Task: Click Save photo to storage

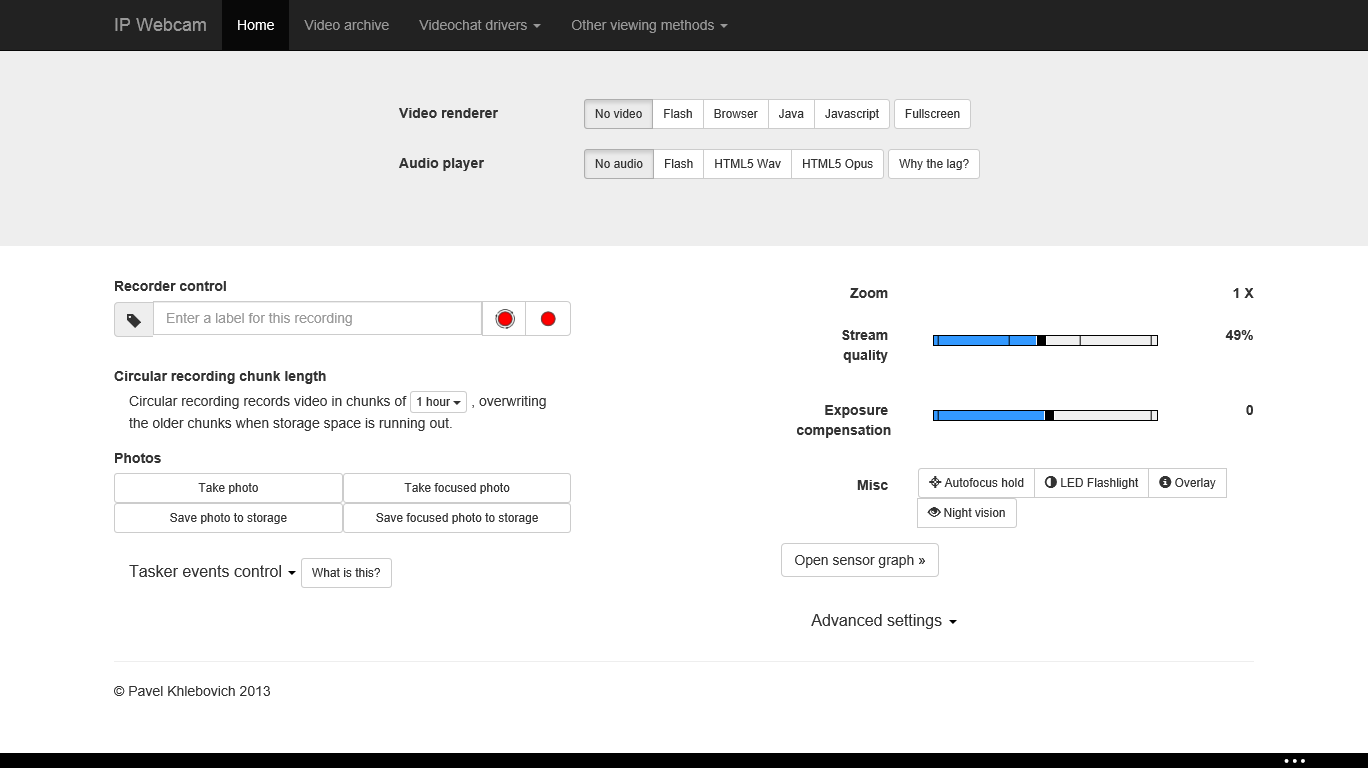Action: tap(228, 518)
